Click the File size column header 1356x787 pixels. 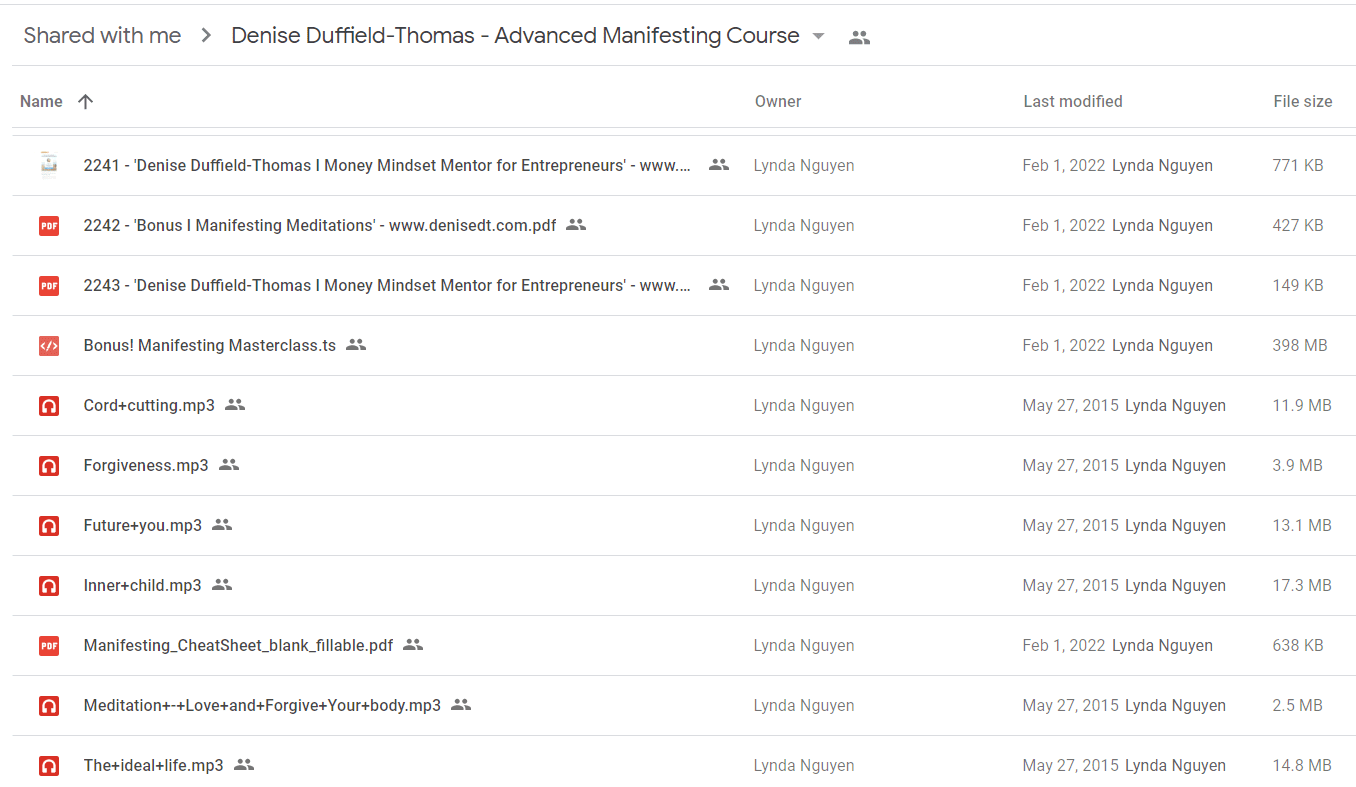(x=1303, y=101)
